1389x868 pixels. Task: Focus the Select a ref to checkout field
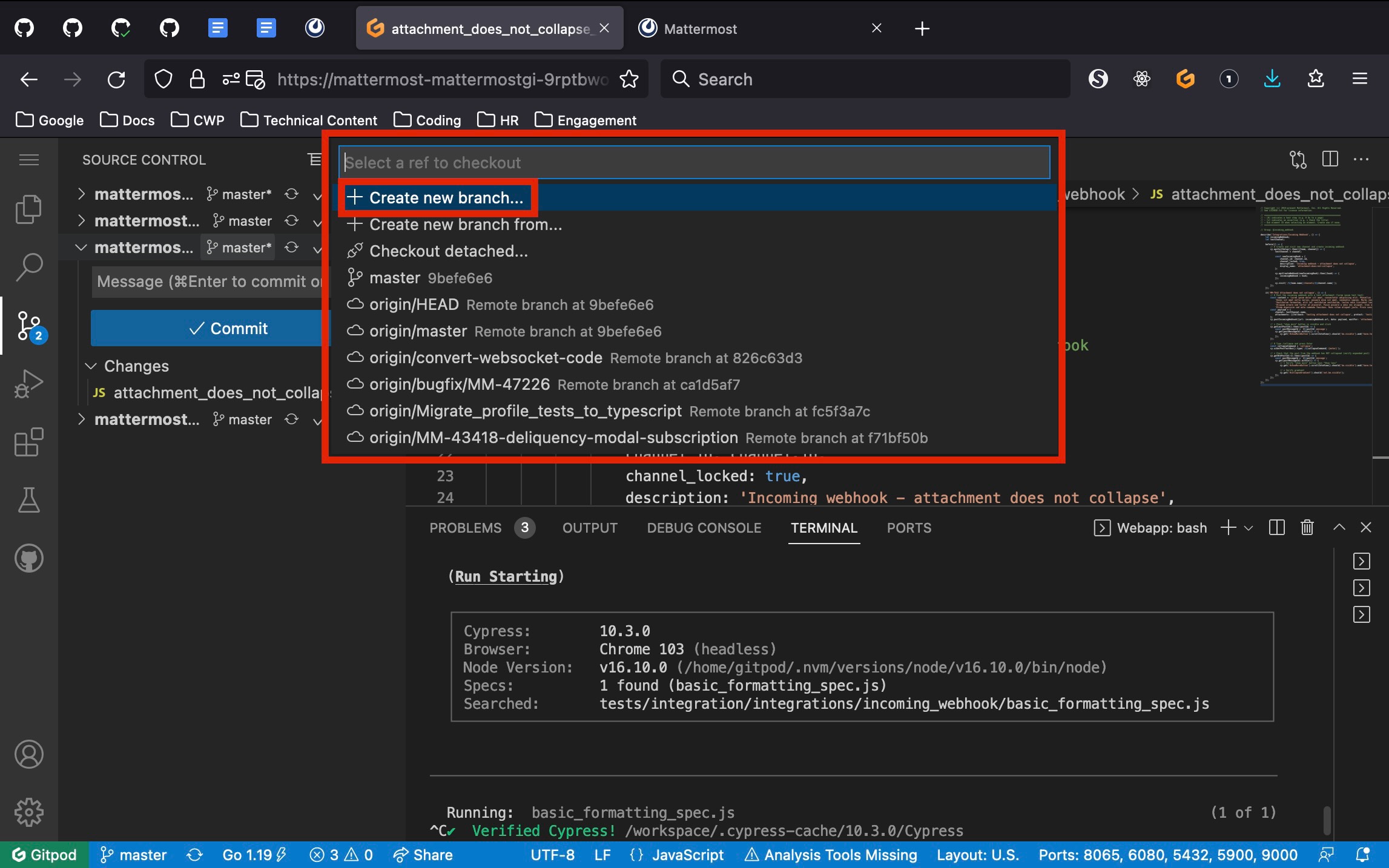[694, 162]
